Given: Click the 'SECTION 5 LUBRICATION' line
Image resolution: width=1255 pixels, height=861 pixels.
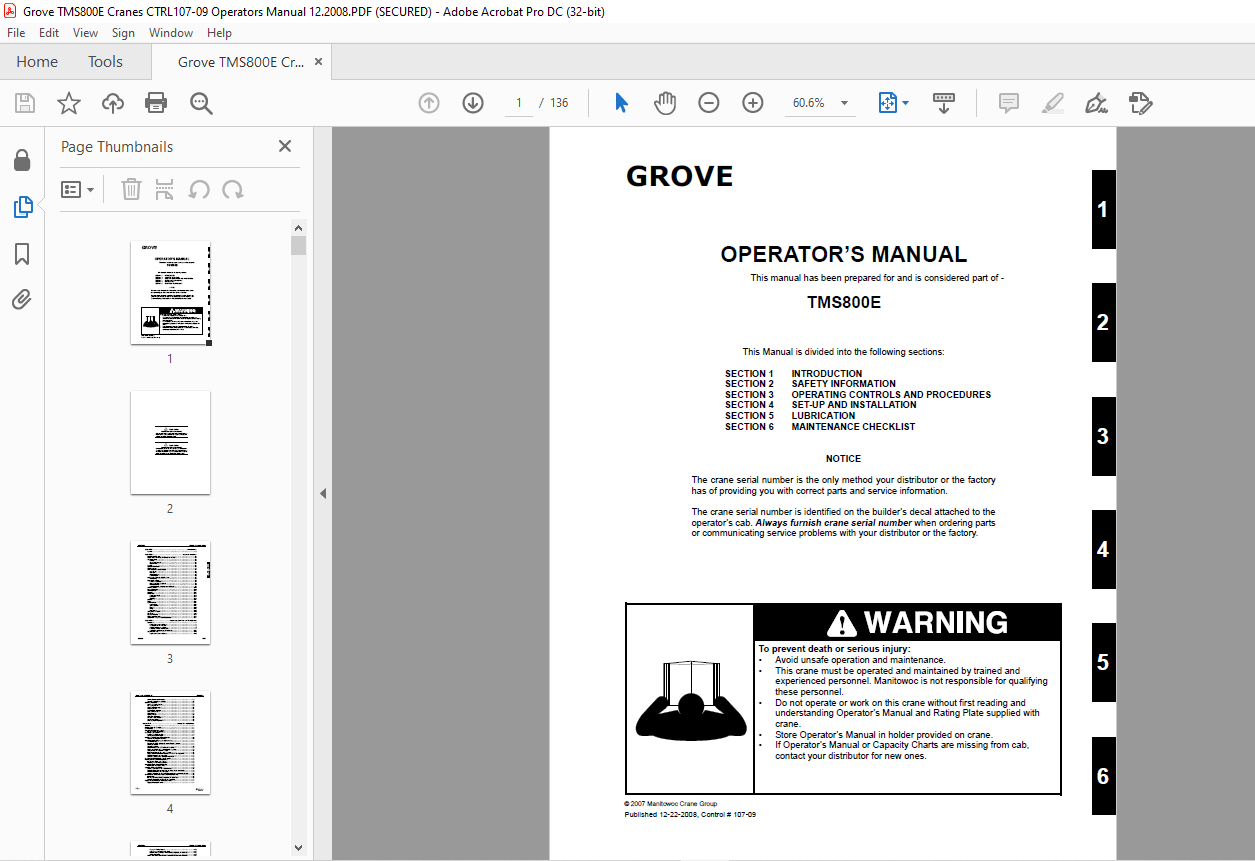Looking at the screenshot, I should (790, 416).
